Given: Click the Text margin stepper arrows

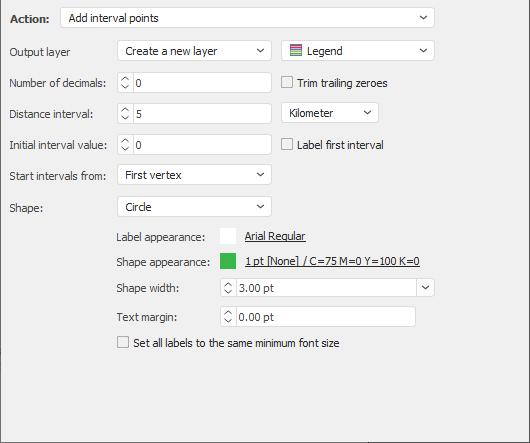Looking at the screenshot, I should (x=228, y=317).
